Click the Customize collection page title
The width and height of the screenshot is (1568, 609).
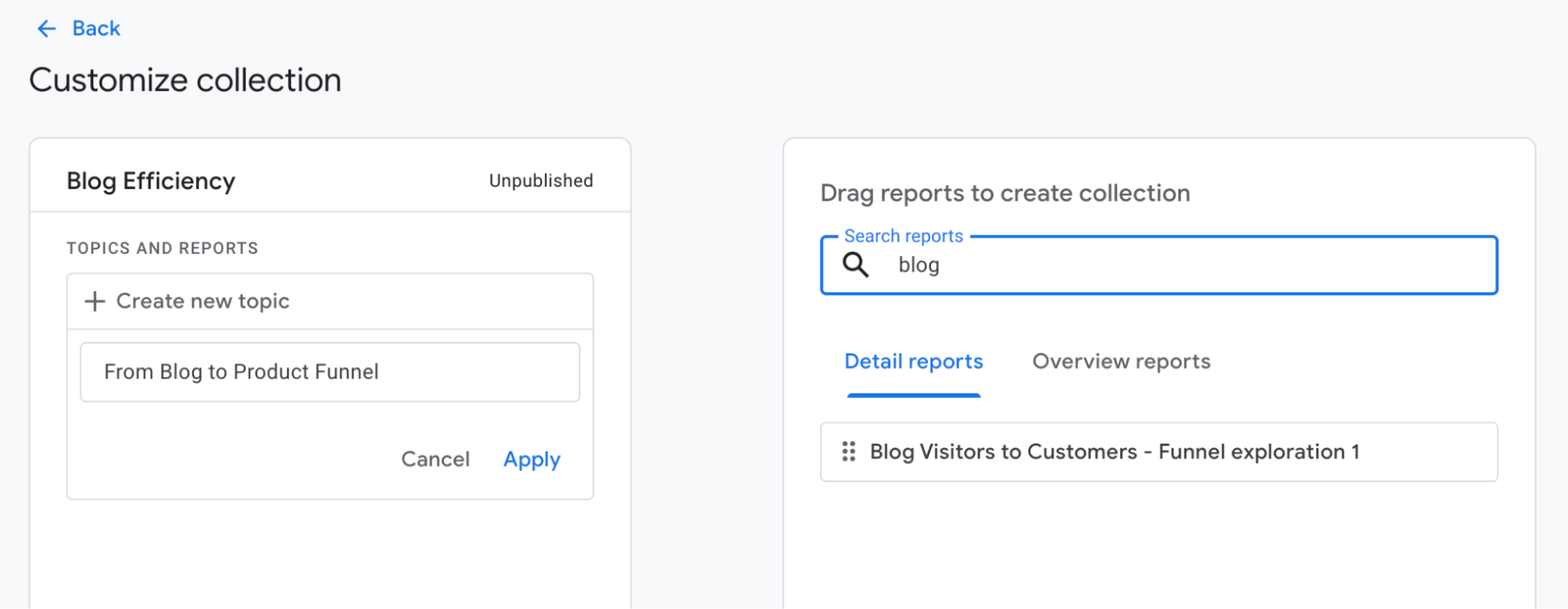click(x=185, y=81)
